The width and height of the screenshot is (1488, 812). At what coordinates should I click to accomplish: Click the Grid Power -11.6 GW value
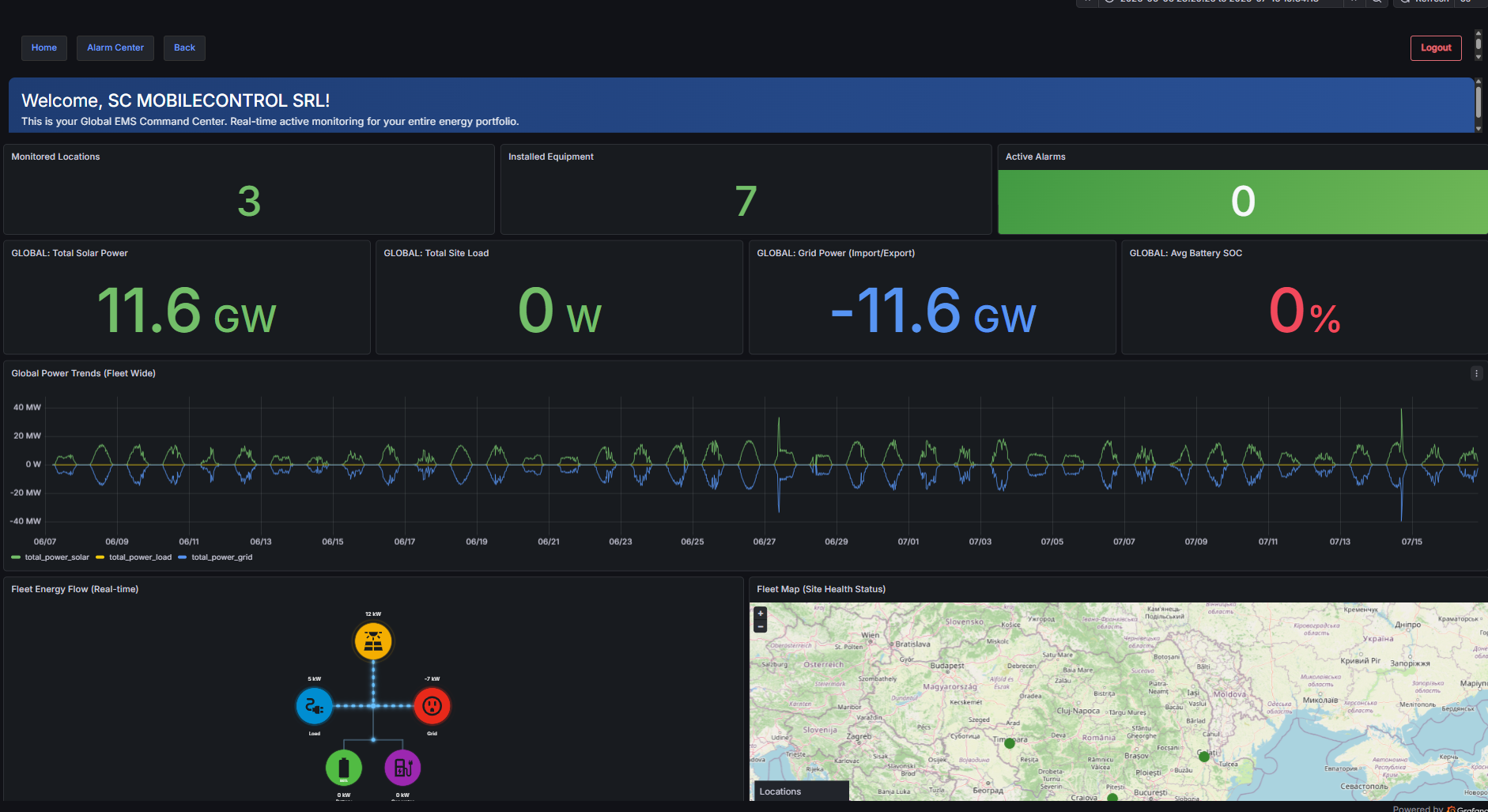tap(933, 310)
